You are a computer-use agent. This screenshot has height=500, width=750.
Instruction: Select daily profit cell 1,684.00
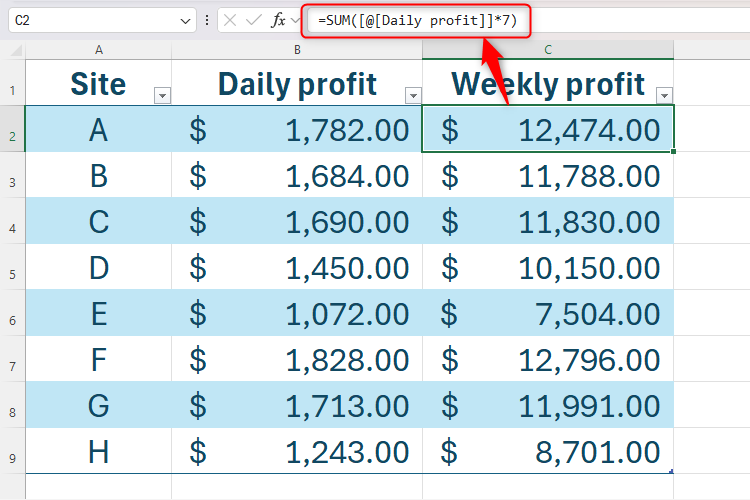[297, 175]
